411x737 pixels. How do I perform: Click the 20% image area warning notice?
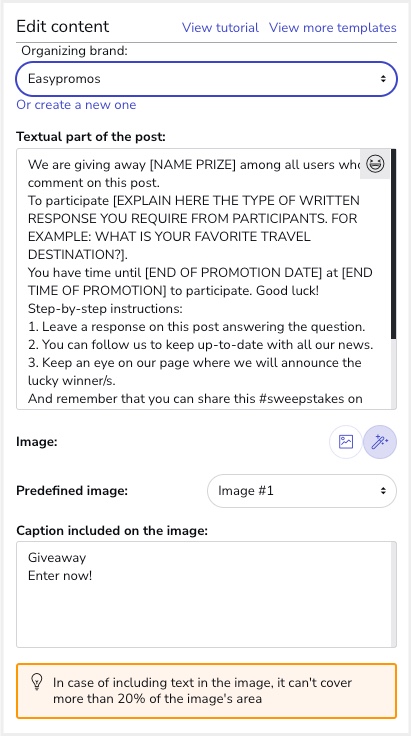pyautogui.click(x=206, y=691)
